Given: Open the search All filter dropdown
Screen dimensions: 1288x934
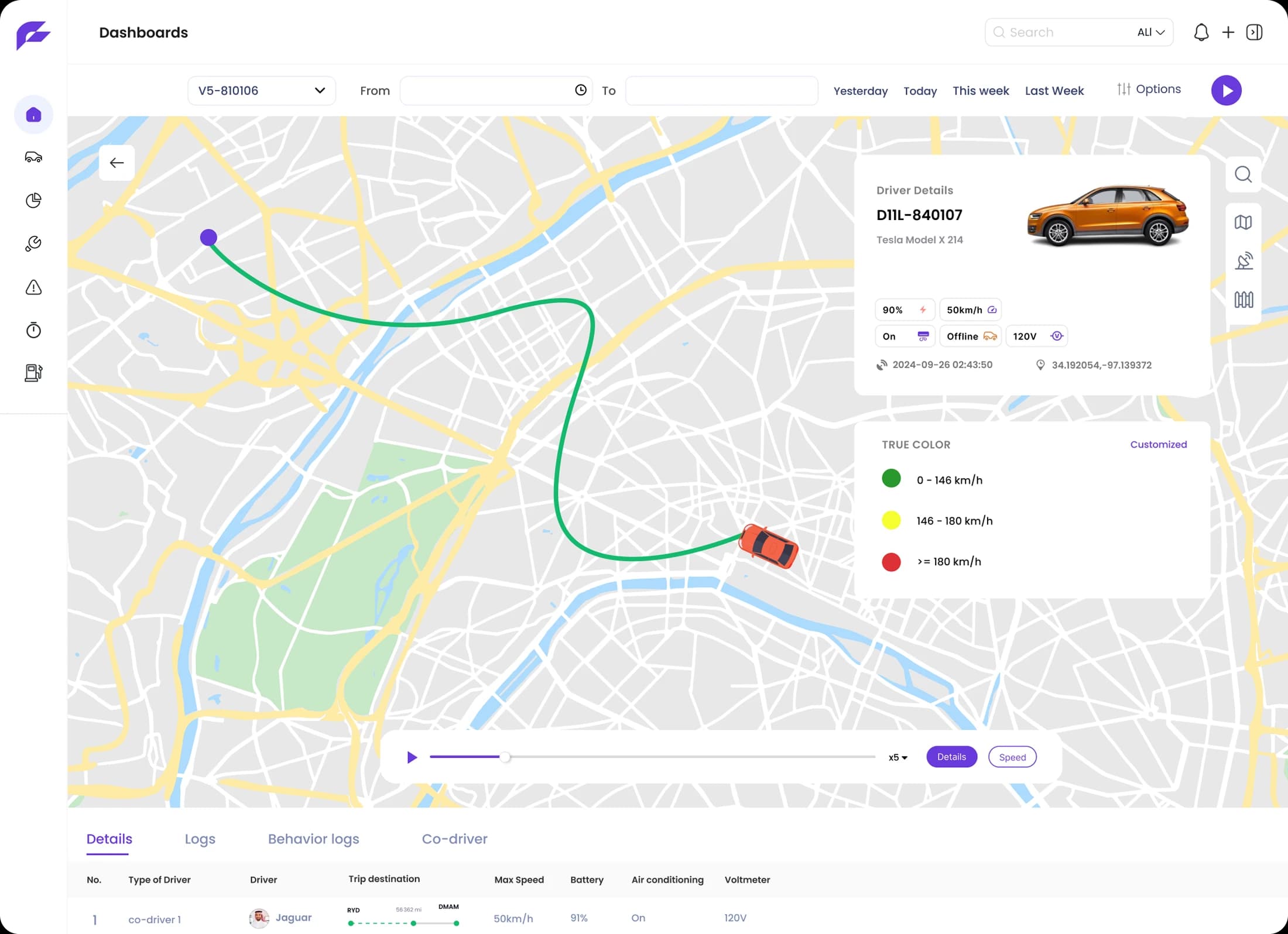Looking at the screenshot, I should click(x=1150, y=32).
